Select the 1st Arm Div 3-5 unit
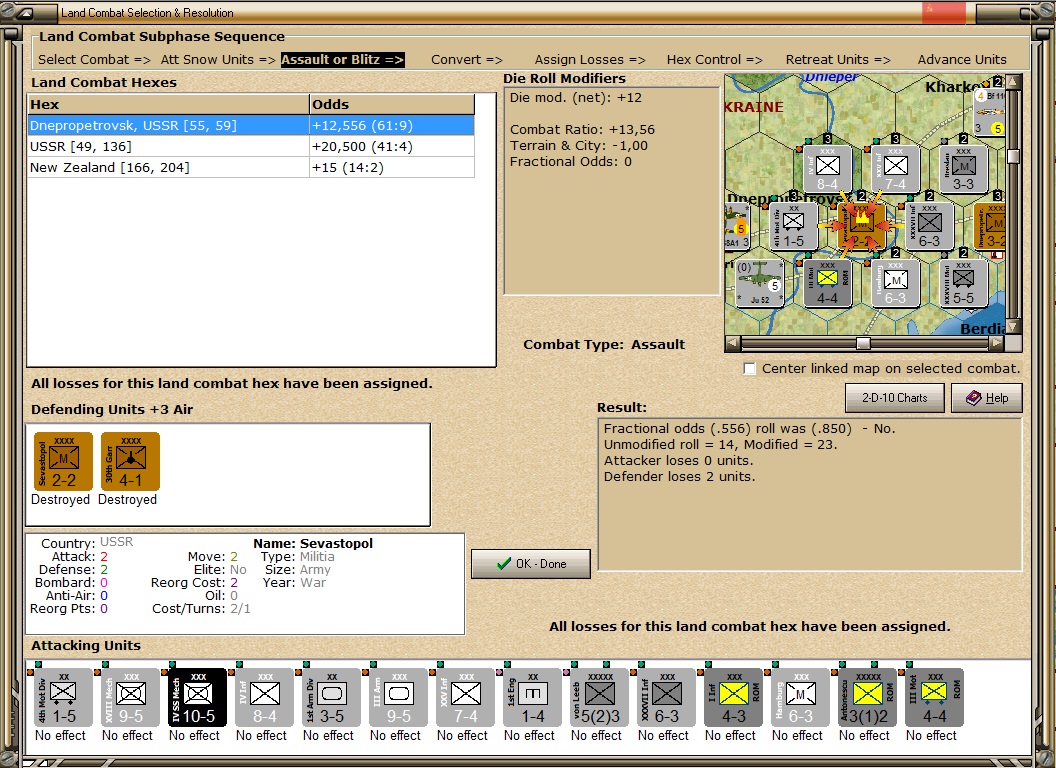This screenshot has width=1056, height=768. click(x=331, y=697)
